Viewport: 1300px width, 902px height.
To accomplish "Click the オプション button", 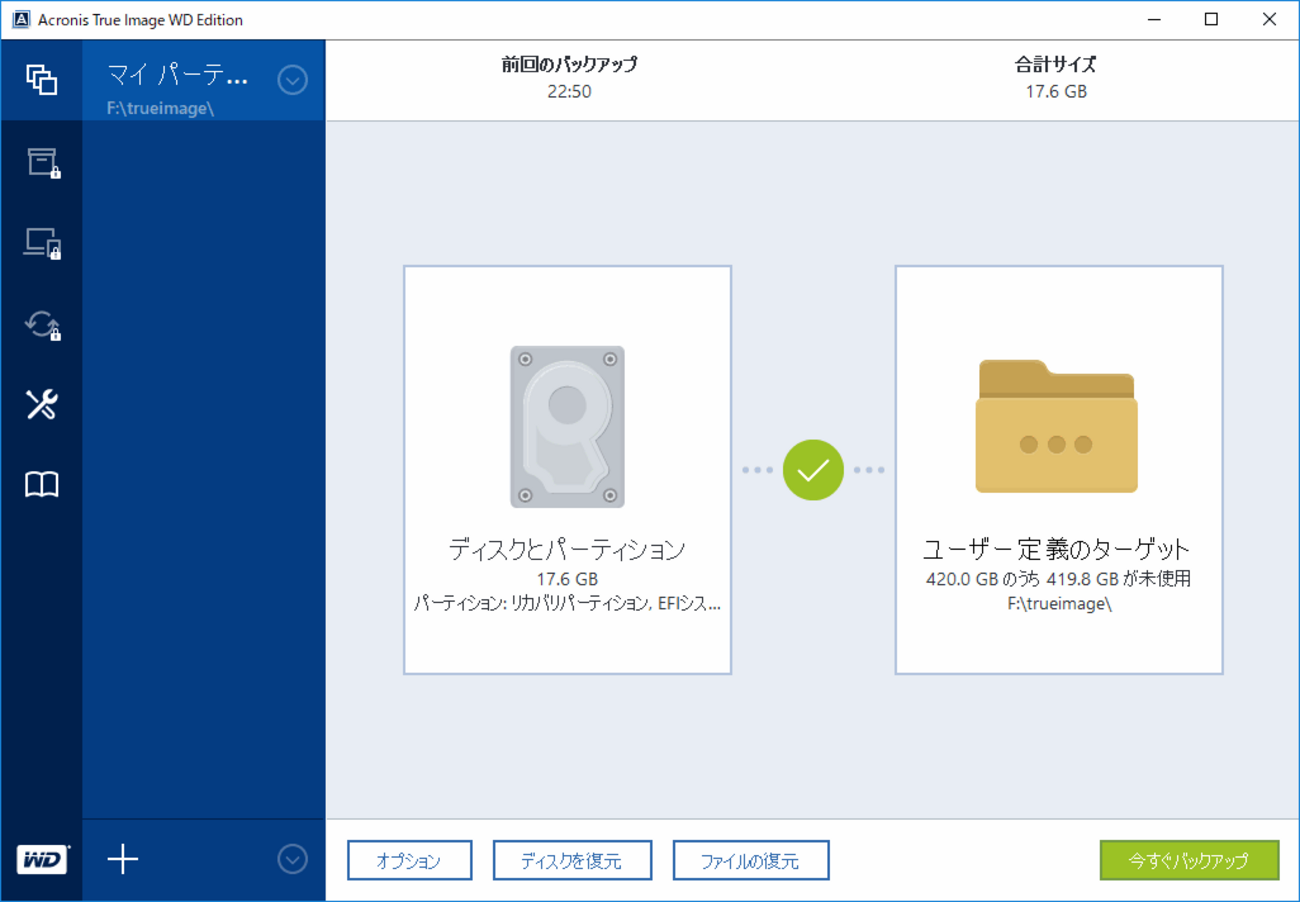I will (410, 860).
